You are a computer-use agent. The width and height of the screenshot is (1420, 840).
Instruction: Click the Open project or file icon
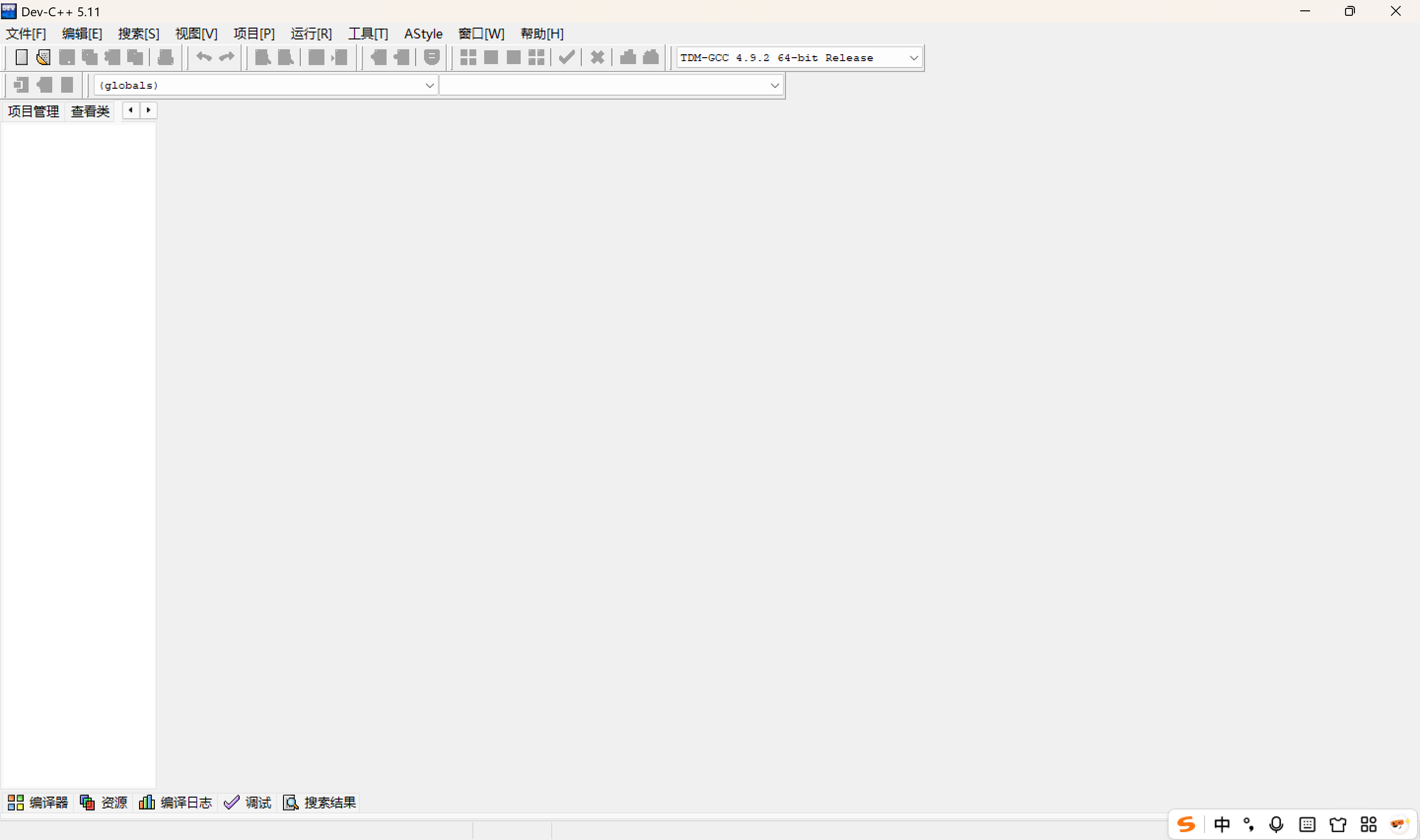pos(43,57)
